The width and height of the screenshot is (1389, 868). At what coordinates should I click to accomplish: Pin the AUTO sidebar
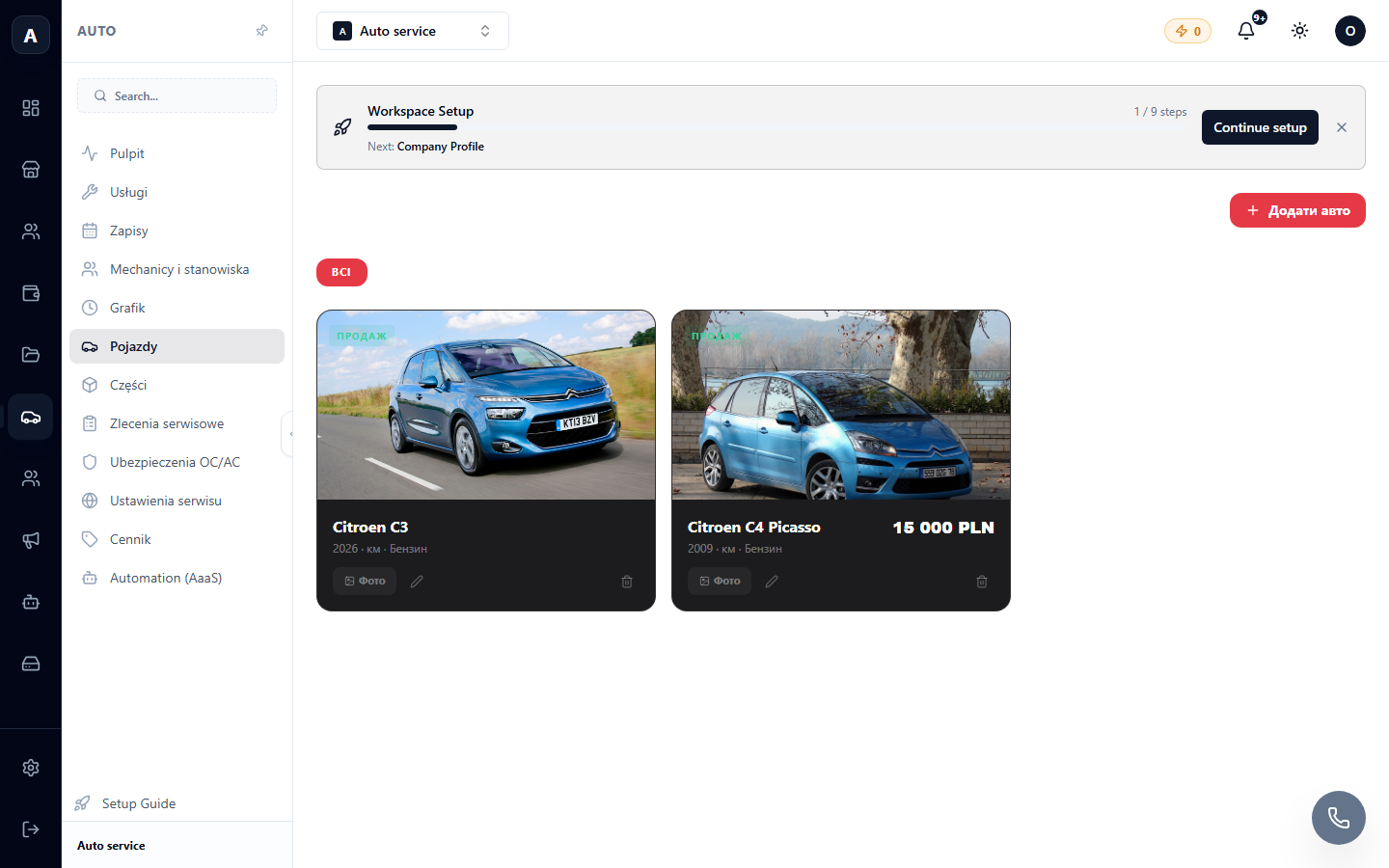261,31
